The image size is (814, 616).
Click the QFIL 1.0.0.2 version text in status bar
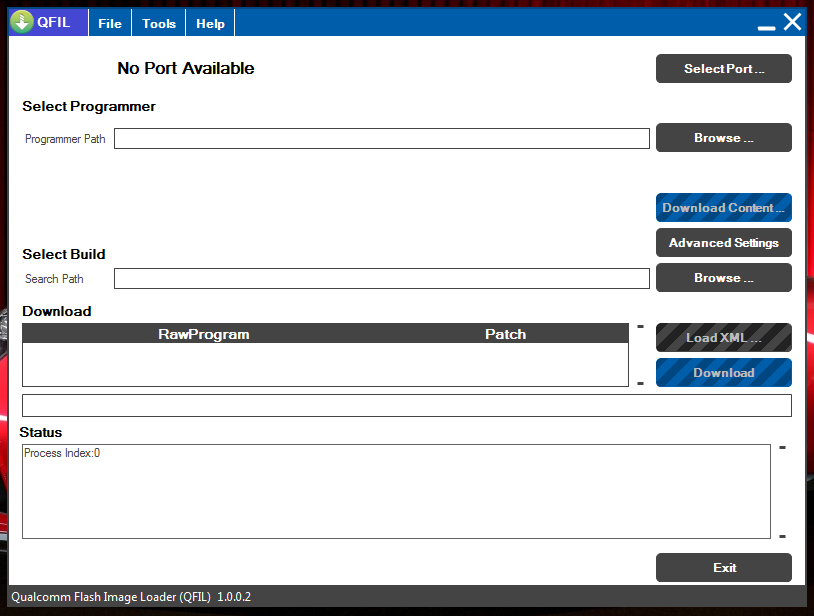click(x=131, y=597)
